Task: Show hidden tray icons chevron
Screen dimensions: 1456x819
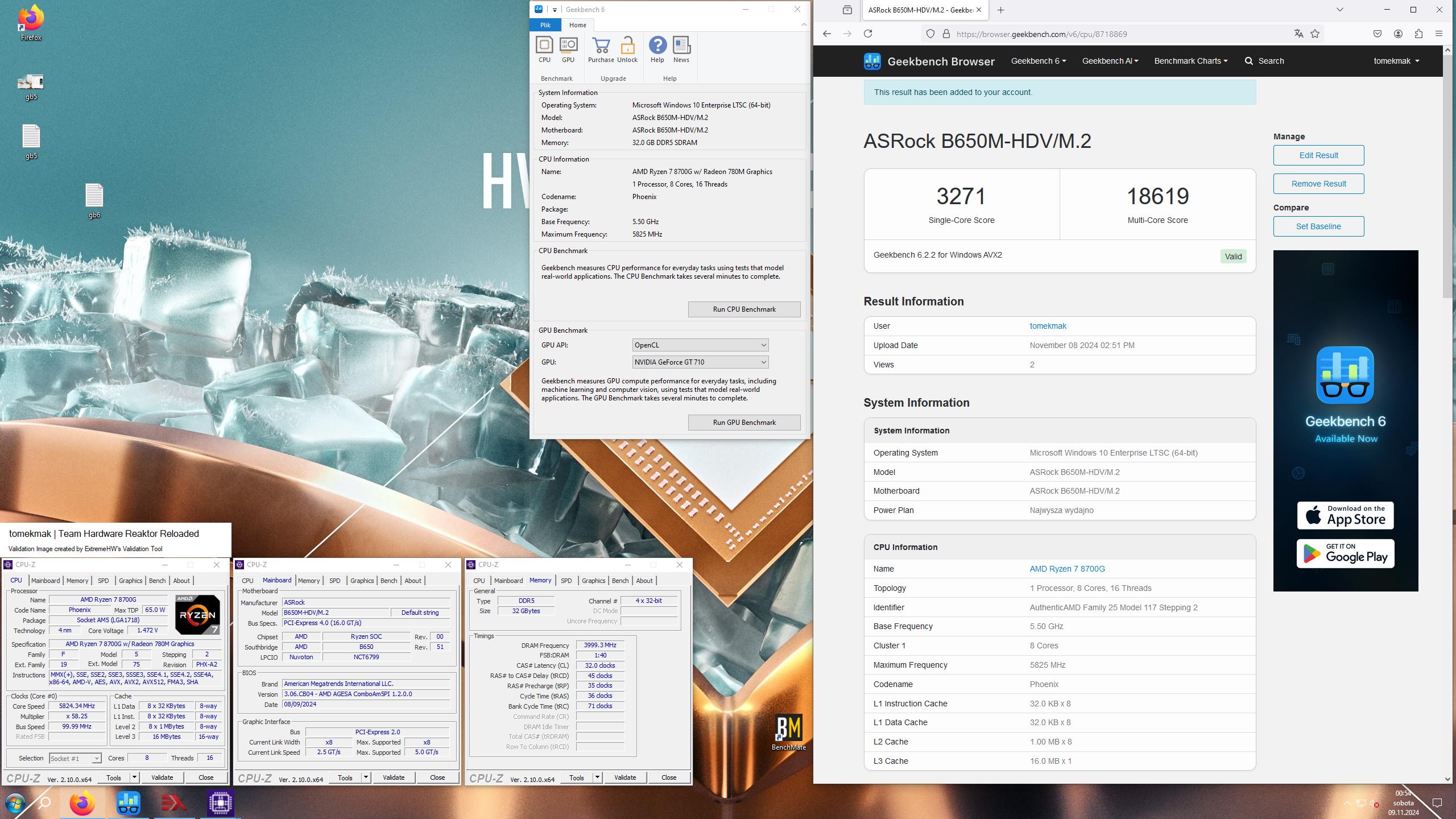Action: pyautogui.click(x=1347, y=803)
